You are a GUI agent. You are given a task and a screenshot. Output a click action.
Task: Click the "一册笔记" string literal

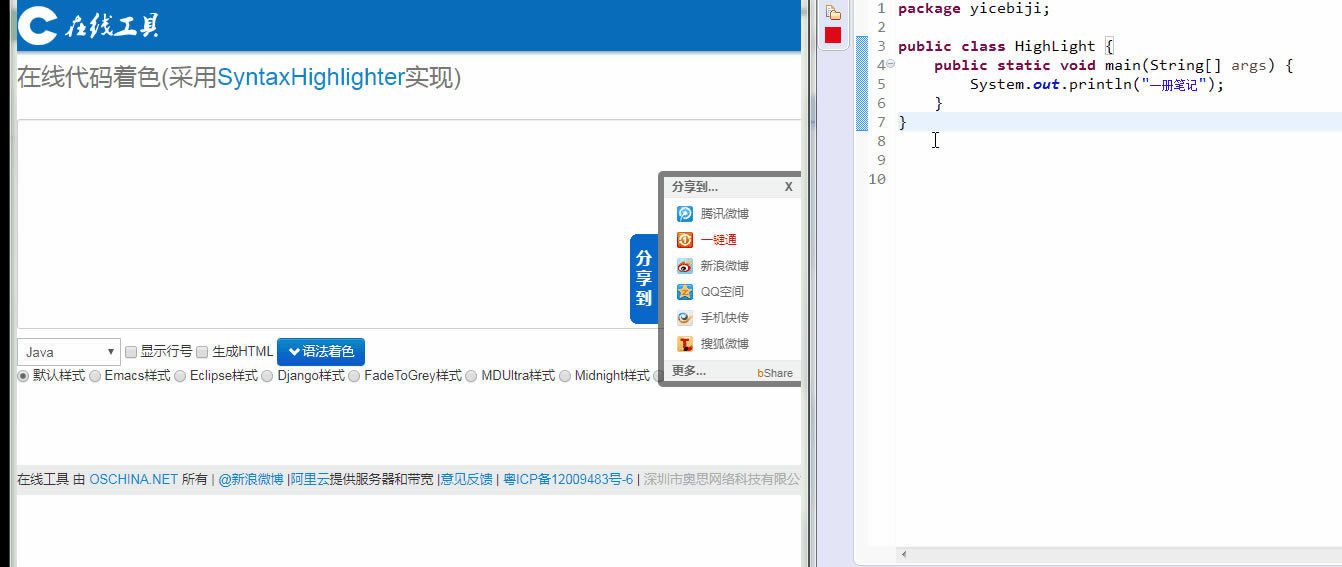pos(1175,85)
